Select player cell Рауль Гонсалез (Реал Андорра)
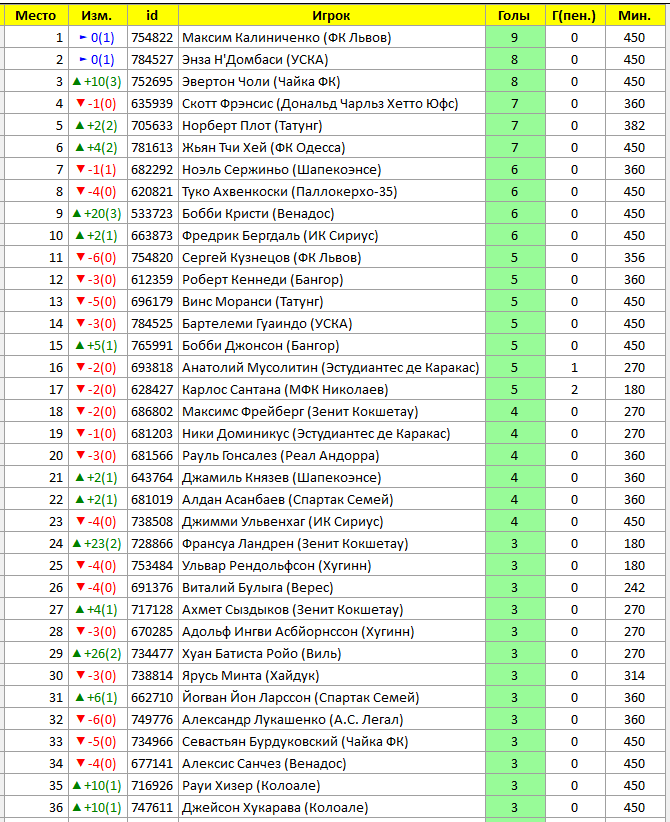This screenshot has height=822, width=670. [x=332, y=456]
